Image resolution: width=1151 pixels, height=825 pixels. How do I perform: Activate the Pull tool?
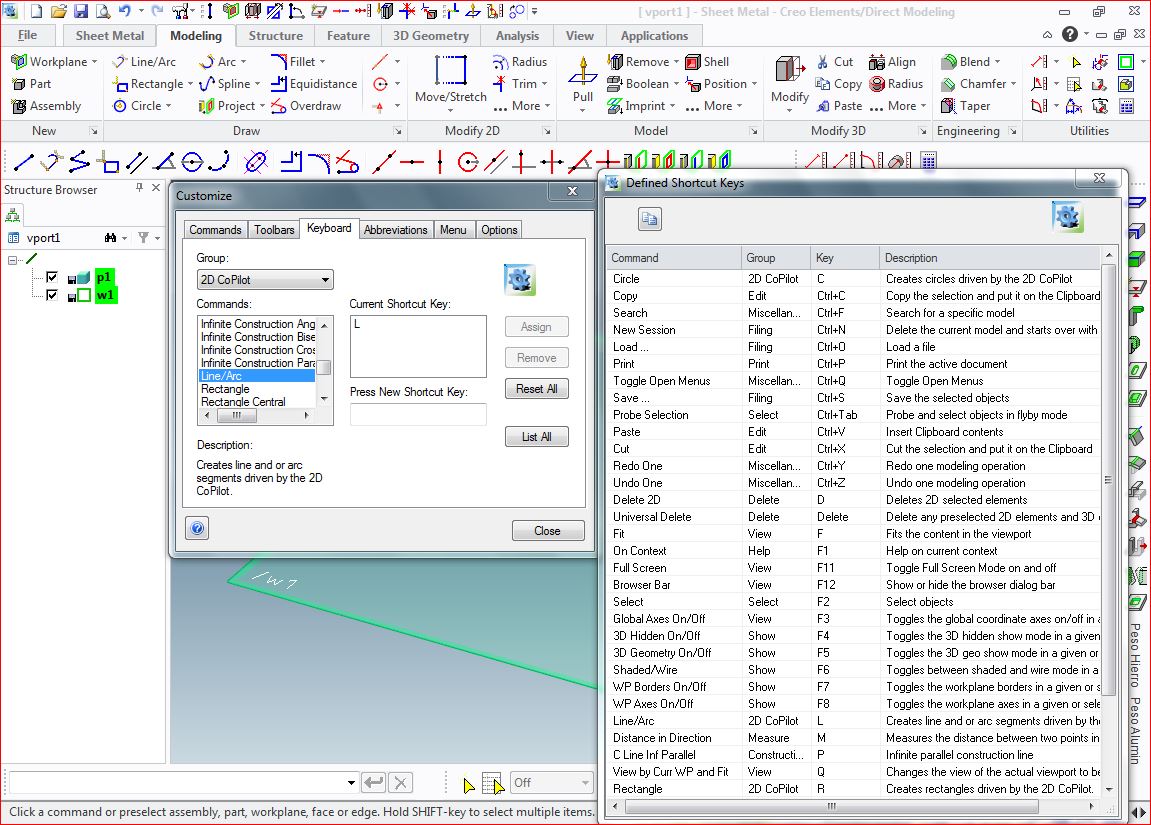583,79
